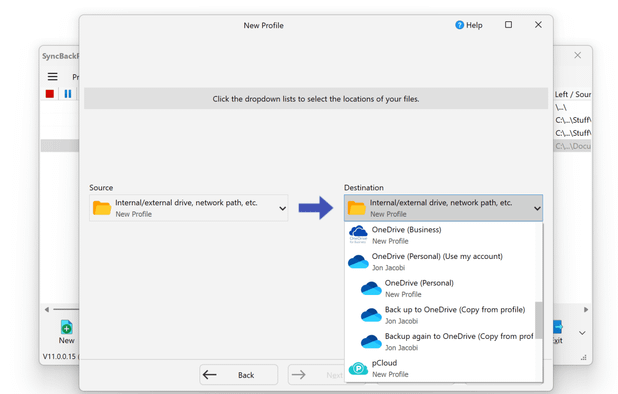Click left scroll arrow in SyncBack window
Screen dimensions: 618x394
point(47,309)
